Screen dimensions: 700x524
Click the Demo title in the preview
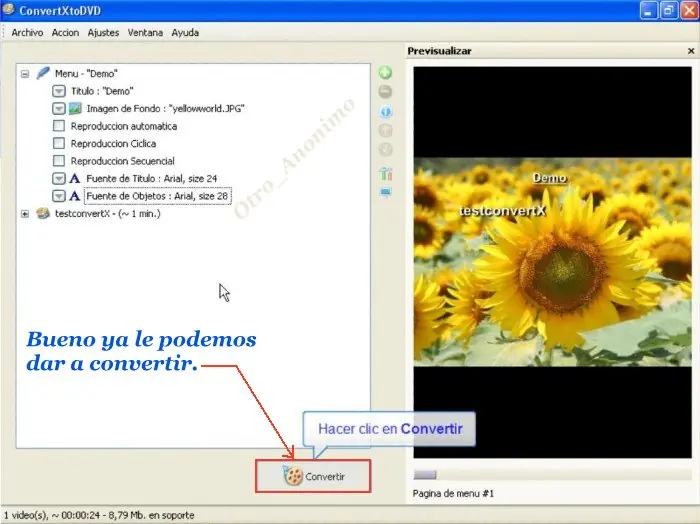[x=550, y=178]
